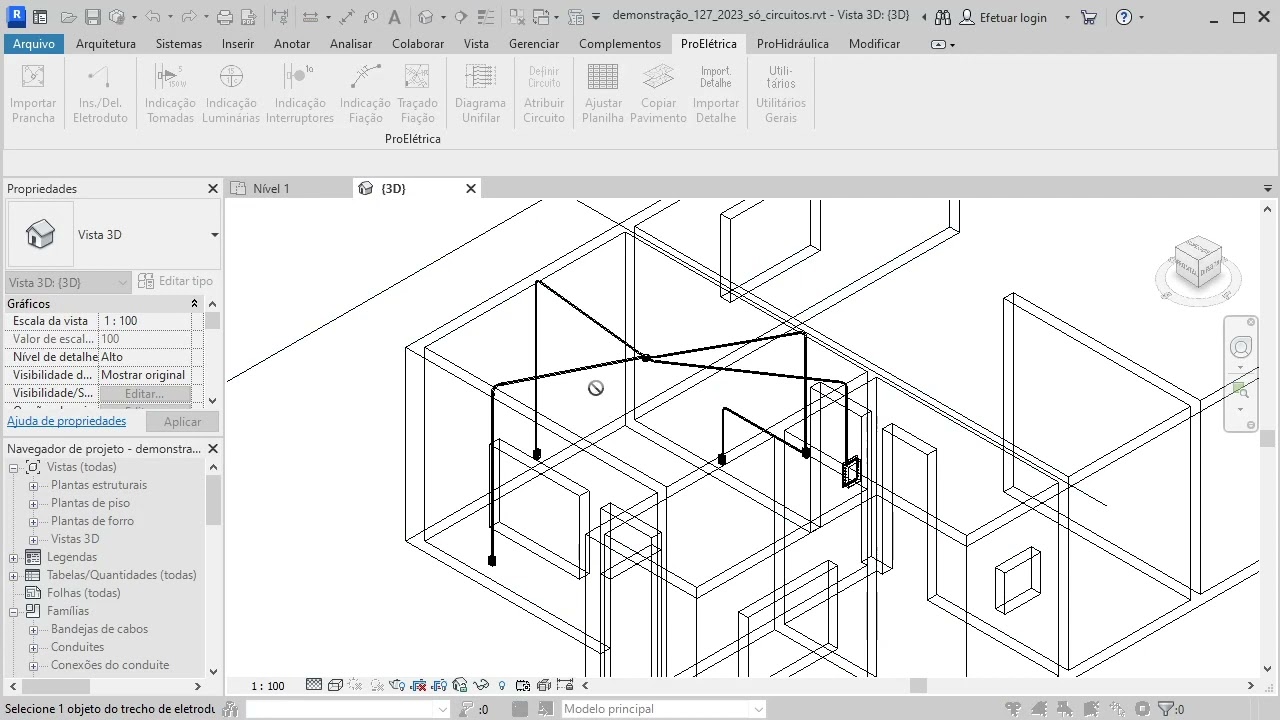This screenshot has width=1280, height=720.
Task: Click Editar button for Visibilidade/S... row
Action: click(x=144, y=394)
